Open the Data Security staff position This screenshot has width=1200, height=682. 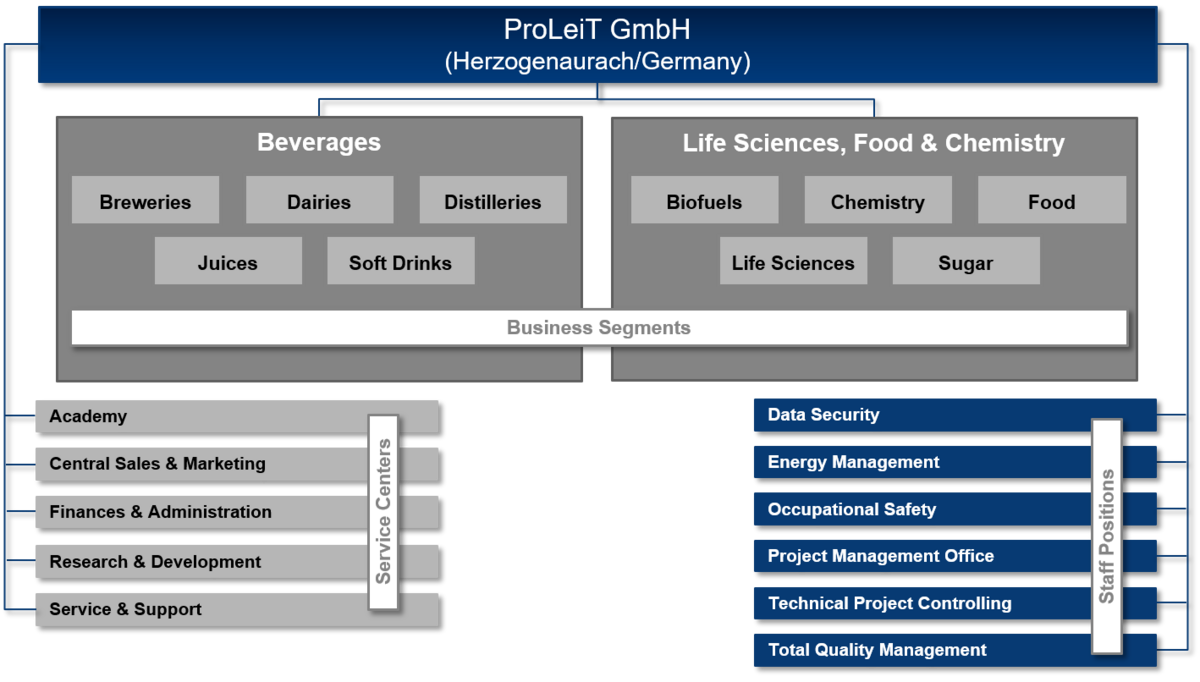pos(920,415)
